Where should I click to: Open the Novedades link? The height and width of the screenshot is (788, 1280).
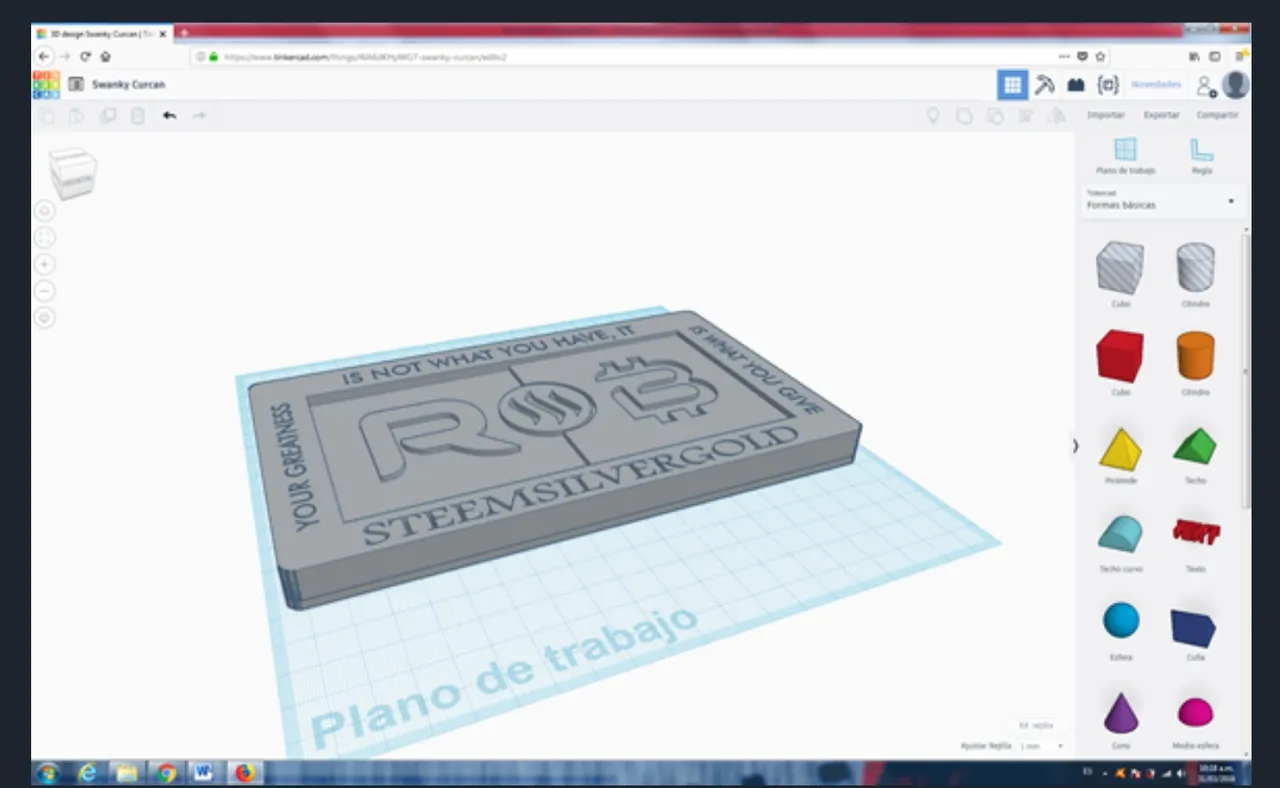(x=1156, y=85)
